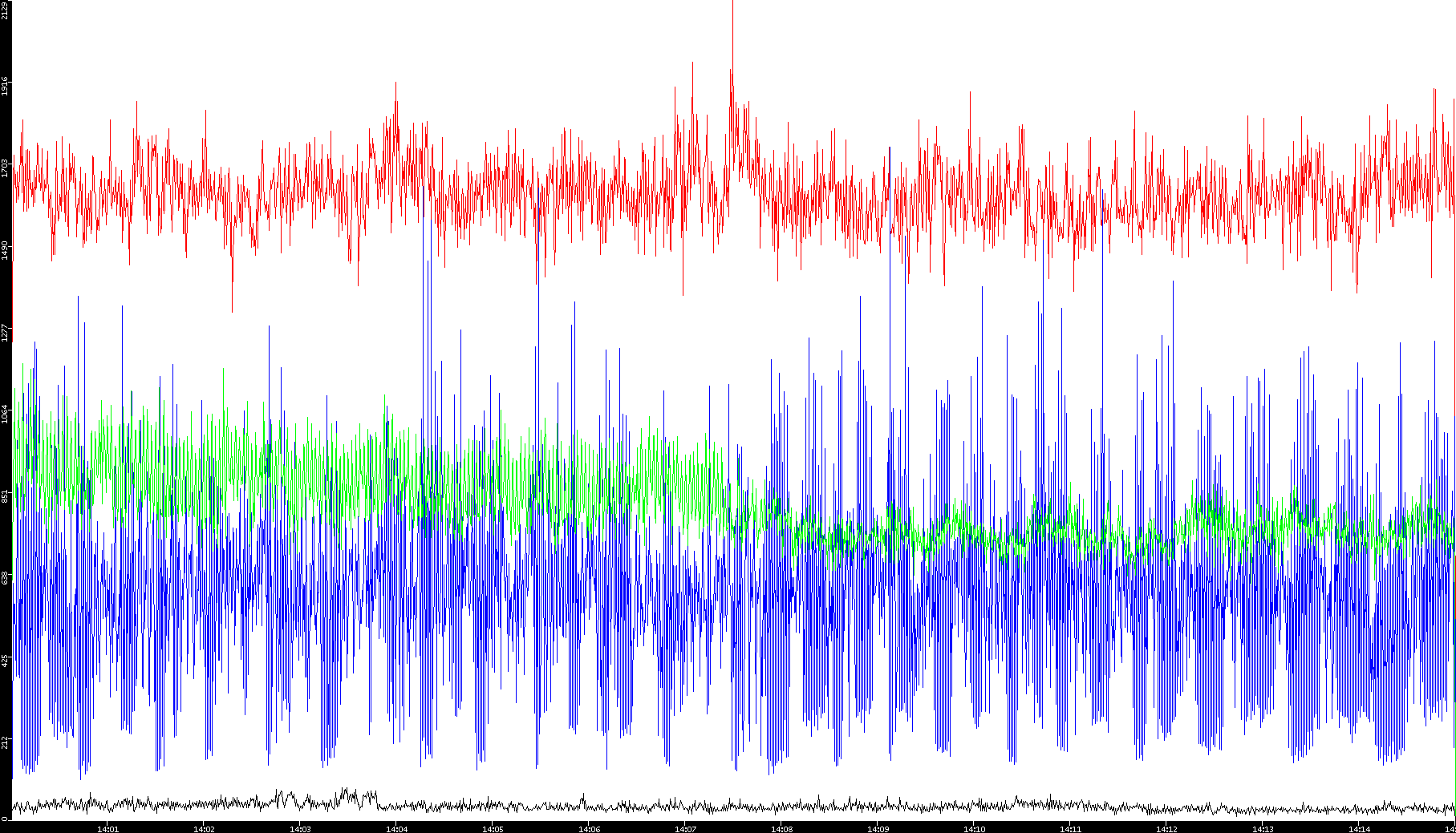Click the 1916 value on vertical axis
Viewport: 1456px width, 833px height.
(5, 86)
